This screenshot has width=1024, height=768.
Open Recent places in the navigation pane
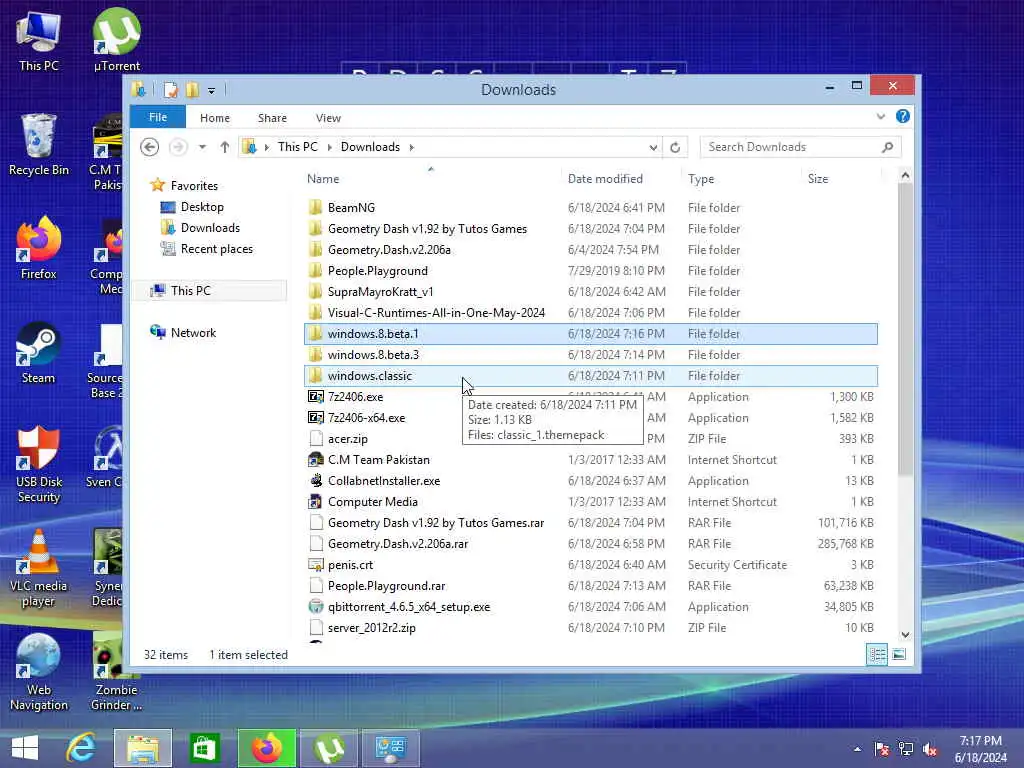(x=206, y=249)
